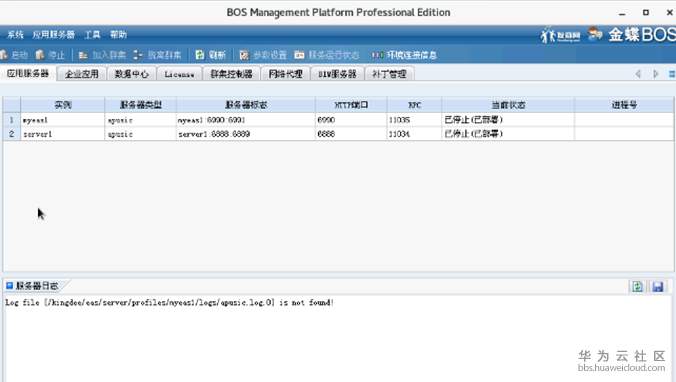The image size is (676, 382).
Task: Click the log message text line
Action: pyautogui.click(x=169, y=302)
